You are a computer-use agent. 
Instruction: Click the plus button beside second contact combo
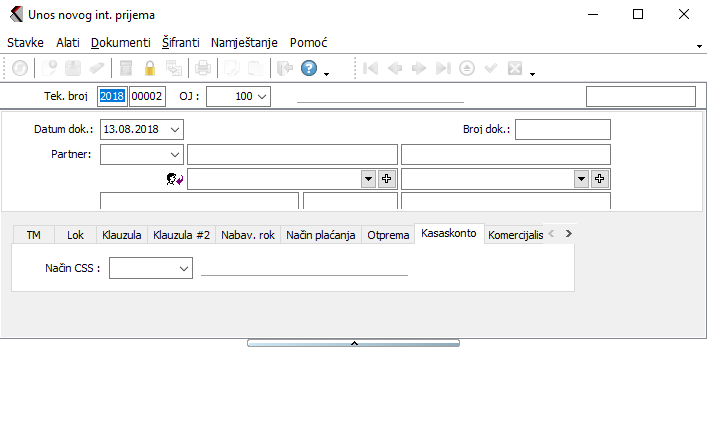(x=600, y=178)
